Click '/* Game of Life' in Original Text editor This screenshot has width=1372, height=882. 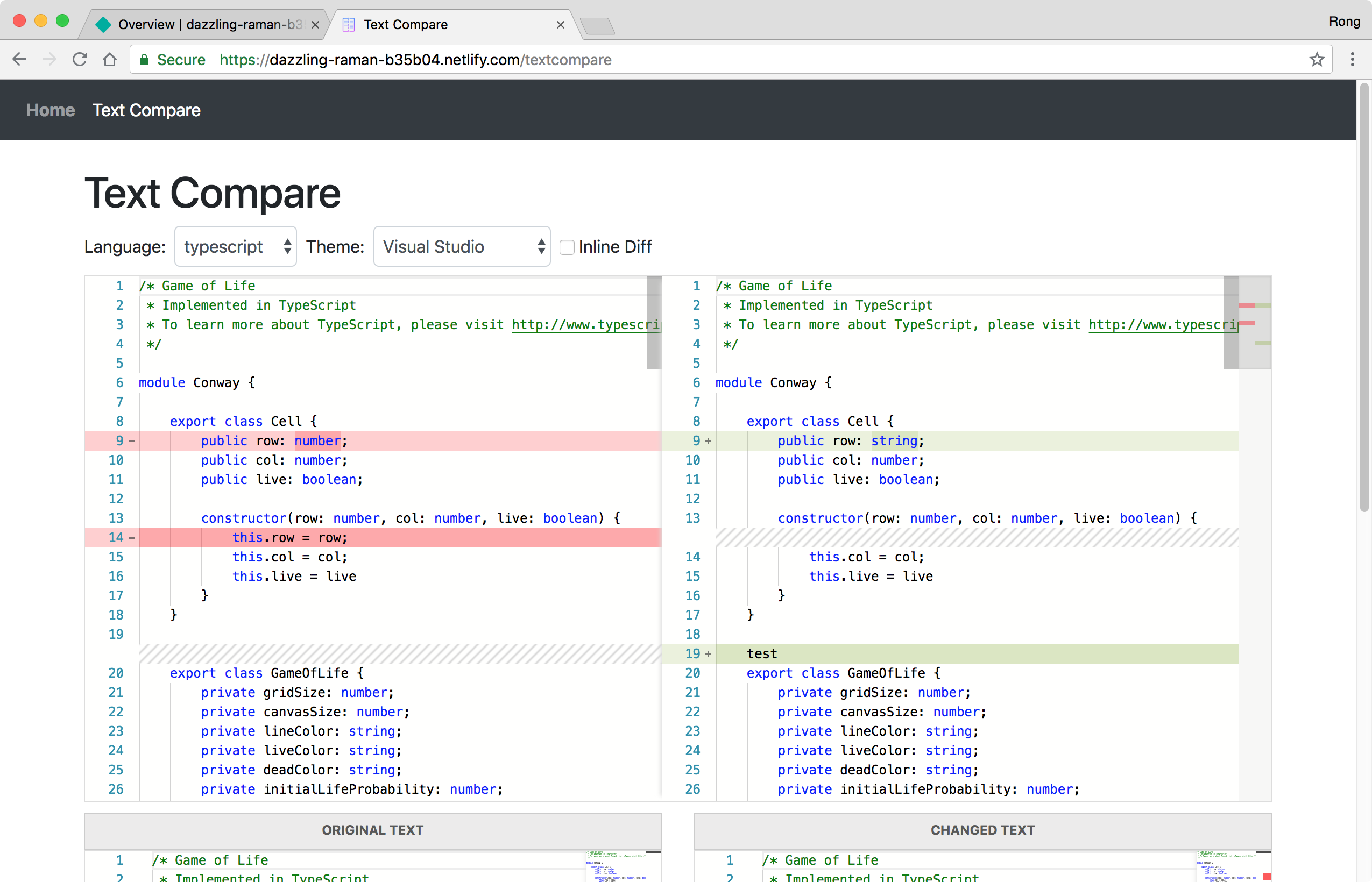pyautogui.click(x=210, y=860)
